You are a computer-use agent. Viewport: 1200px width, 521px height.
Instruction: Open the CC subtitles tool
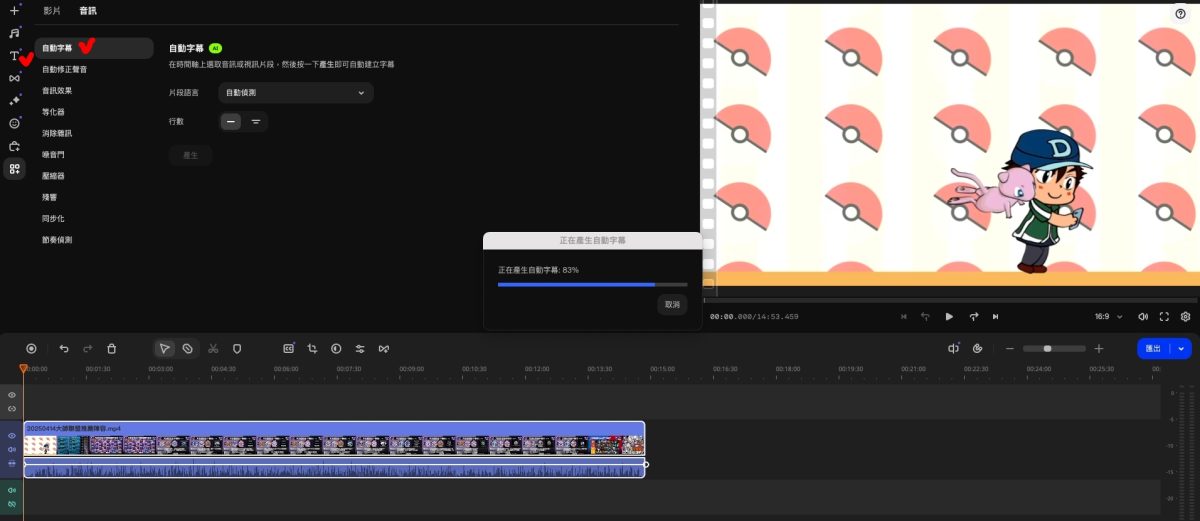pyautogui.click(x=288, y=348)
